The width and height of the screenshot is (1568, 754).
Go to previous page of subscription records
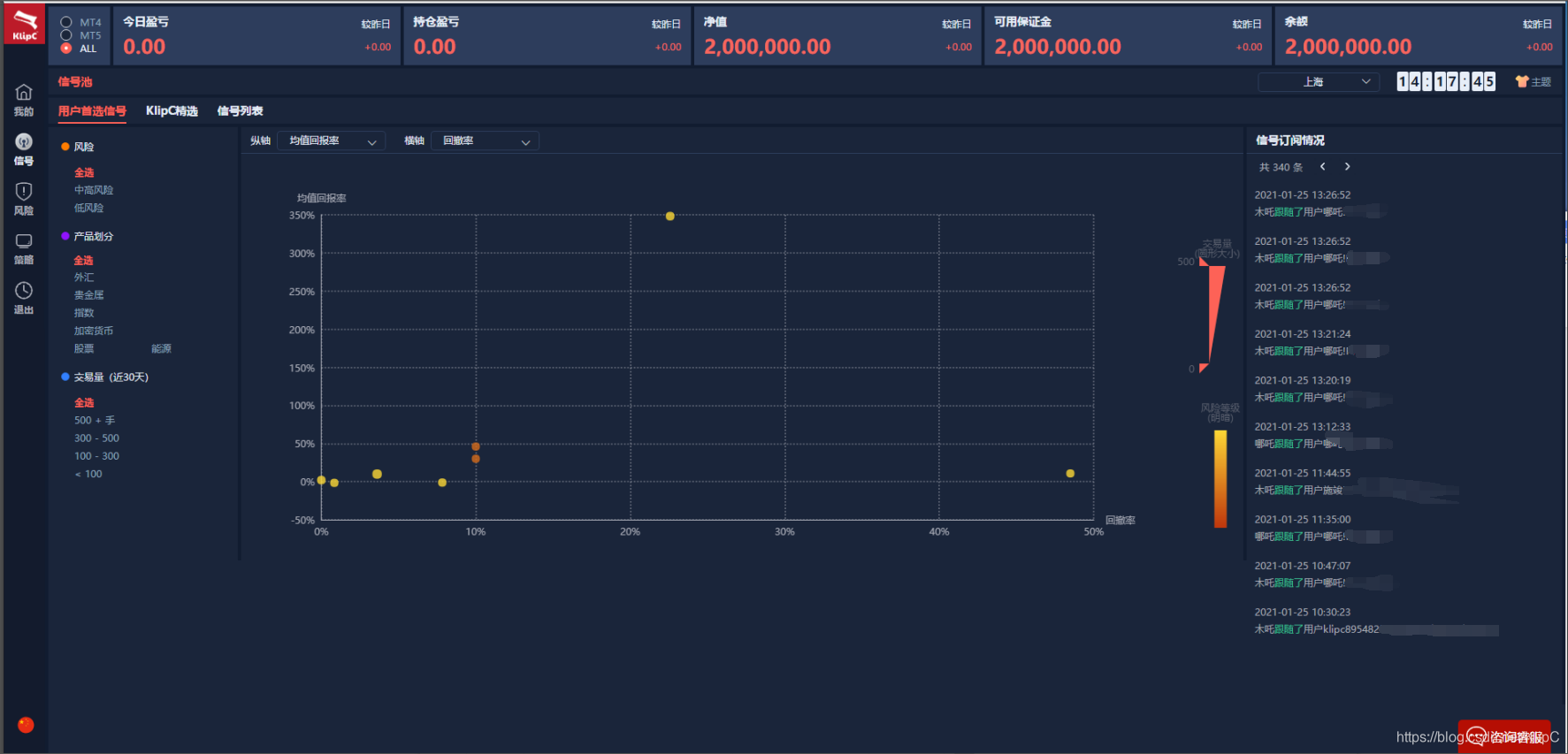1323,166
